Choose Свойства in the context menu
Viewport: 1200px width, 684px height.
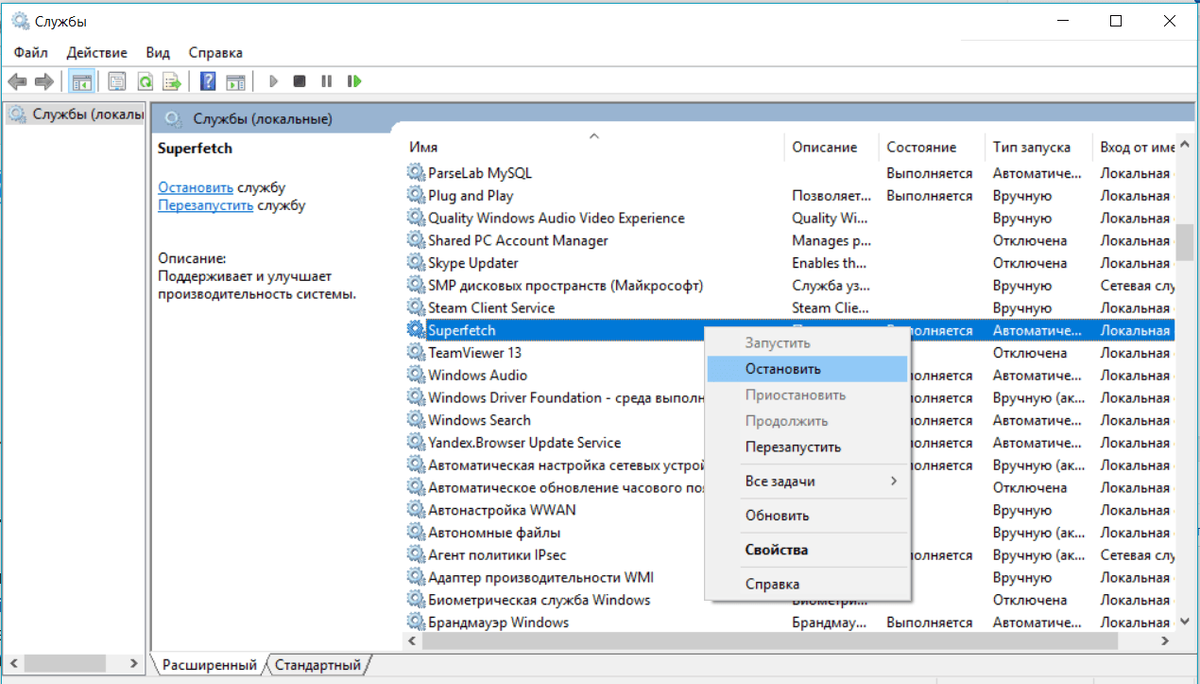pyautogui.click(x=807, y=549)
